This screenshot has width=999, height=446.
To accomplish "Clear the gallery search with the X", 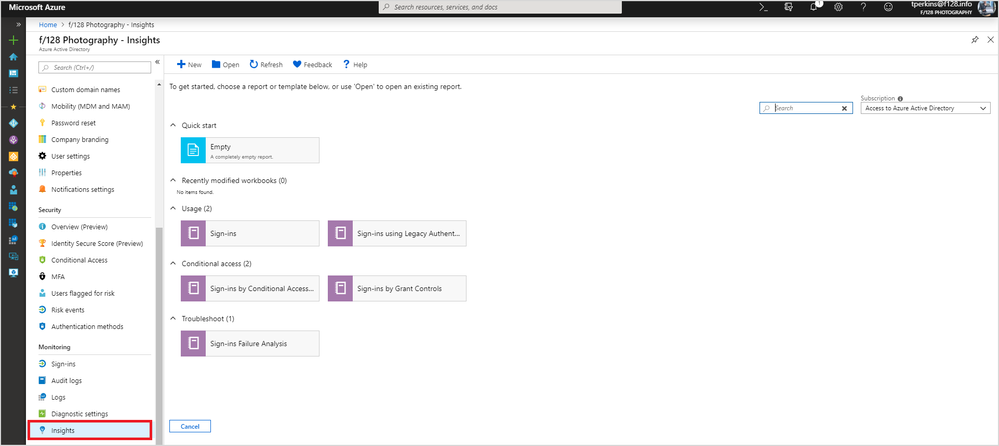I will click(x=845, y=108).
